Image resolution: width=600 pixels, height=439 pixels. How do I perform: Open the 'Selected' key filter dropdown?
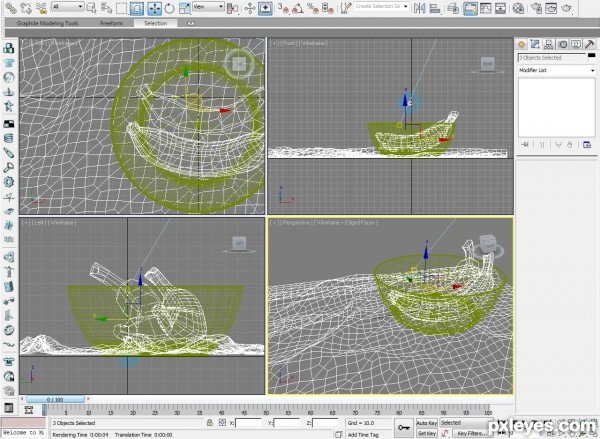coord(466,423)
